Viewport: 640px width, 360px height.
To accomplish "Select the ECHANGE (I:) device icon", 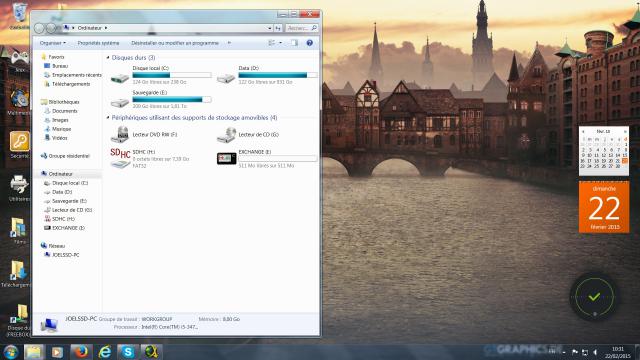I will click(227, 158).
